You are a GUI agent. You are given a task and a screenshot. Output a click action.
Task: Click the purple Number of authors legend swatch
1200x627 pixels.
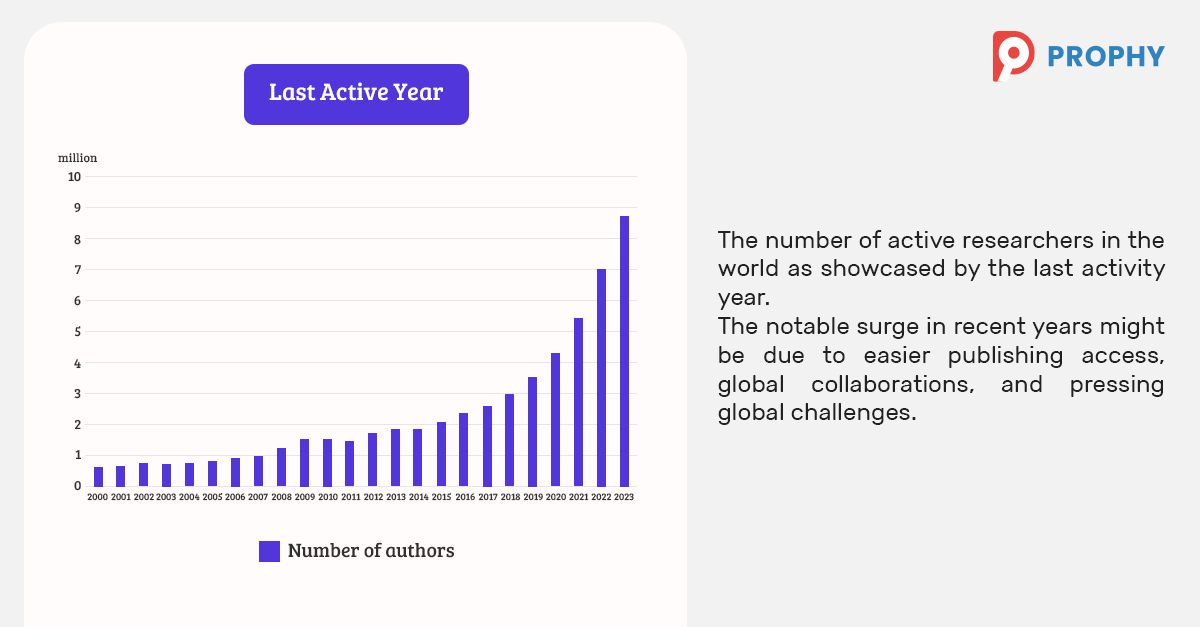coord(269,551)
